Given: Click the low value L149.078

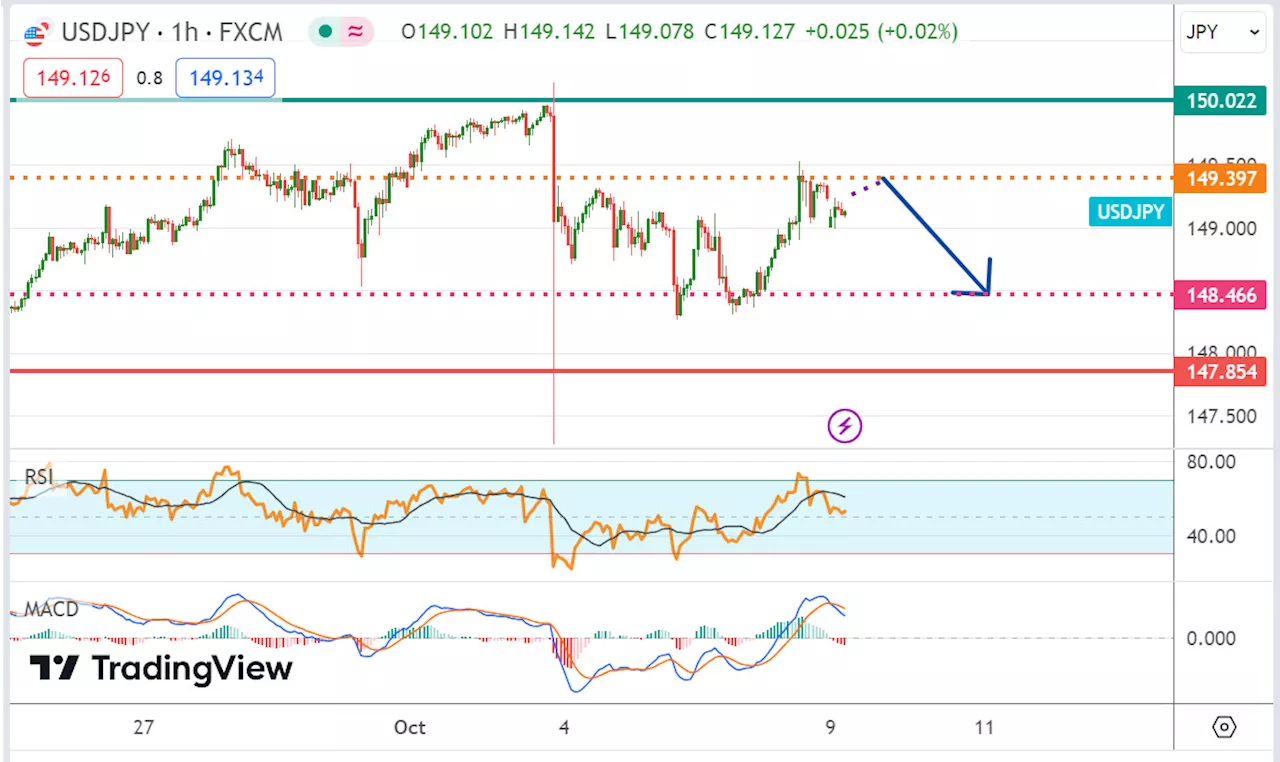Looking at the screenshot, I should point(650,32).
